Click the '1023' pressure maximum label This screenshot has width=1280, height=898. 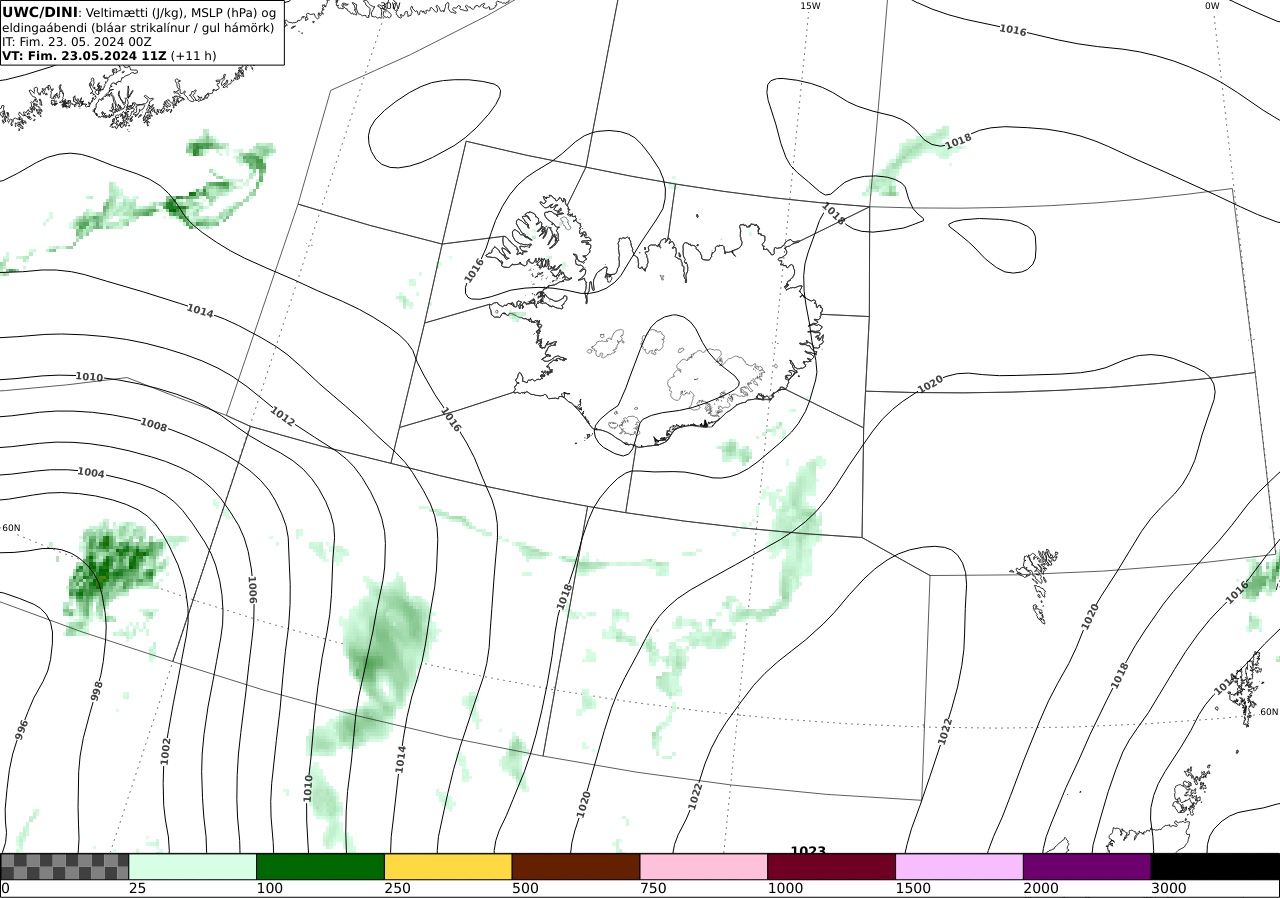point(808,850)
